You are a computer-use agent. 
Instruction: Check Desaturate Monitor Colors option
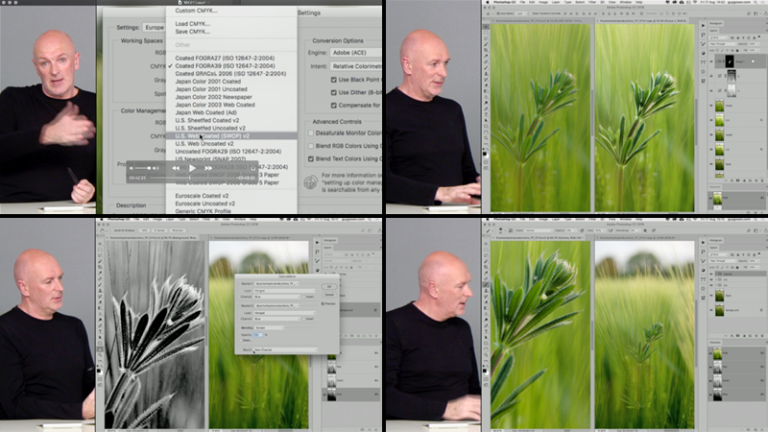click(x=309, y=133)
